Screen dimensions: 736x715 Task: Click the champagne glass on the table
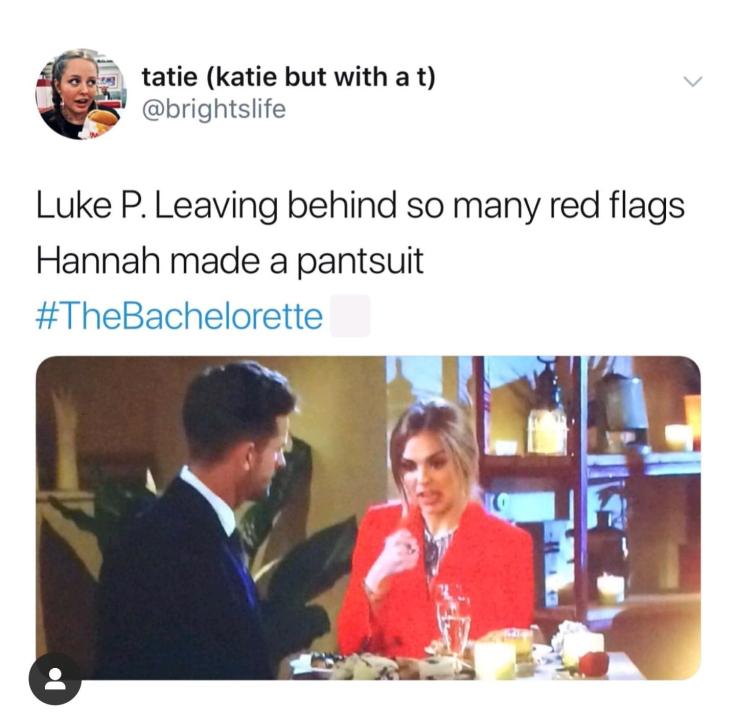point(453,620)
